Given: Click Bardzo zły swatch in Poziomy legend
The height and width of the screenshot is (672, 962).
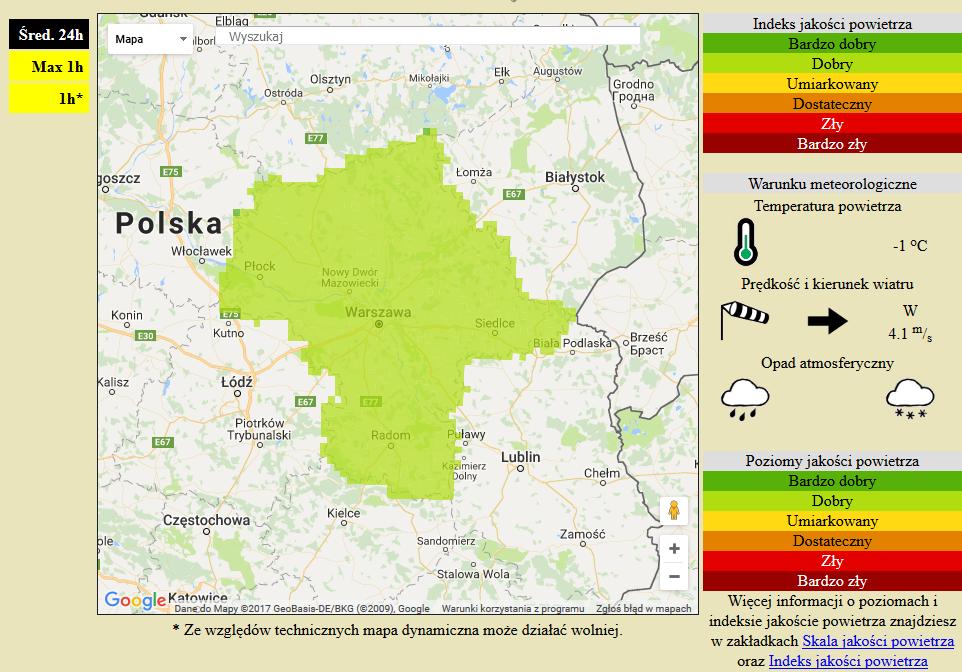Looking at the screenshot, I should (x=832, y=581).
